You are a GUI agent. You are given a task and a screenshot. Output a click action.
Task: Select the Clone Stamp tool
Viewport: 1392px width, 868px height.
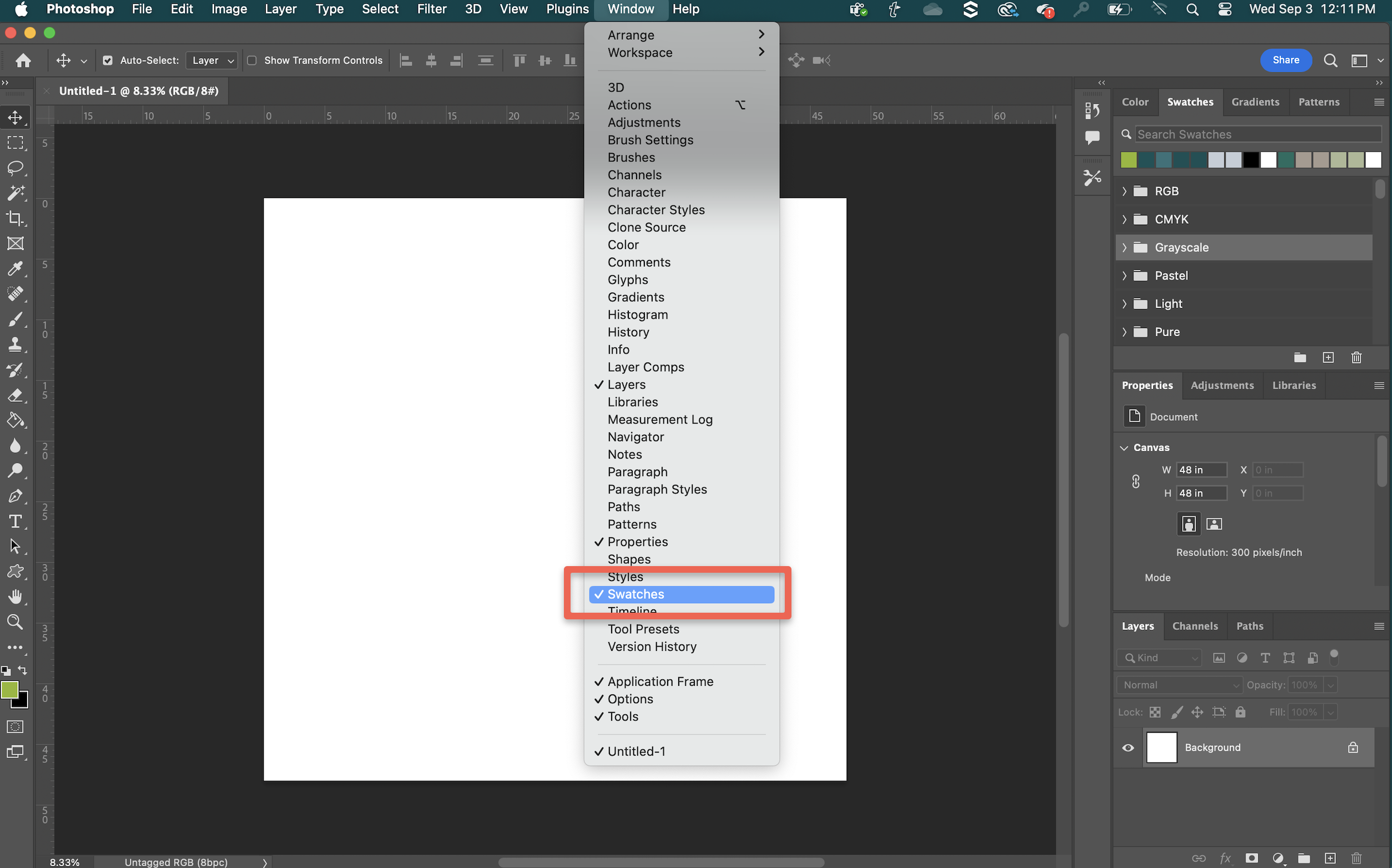16,345
